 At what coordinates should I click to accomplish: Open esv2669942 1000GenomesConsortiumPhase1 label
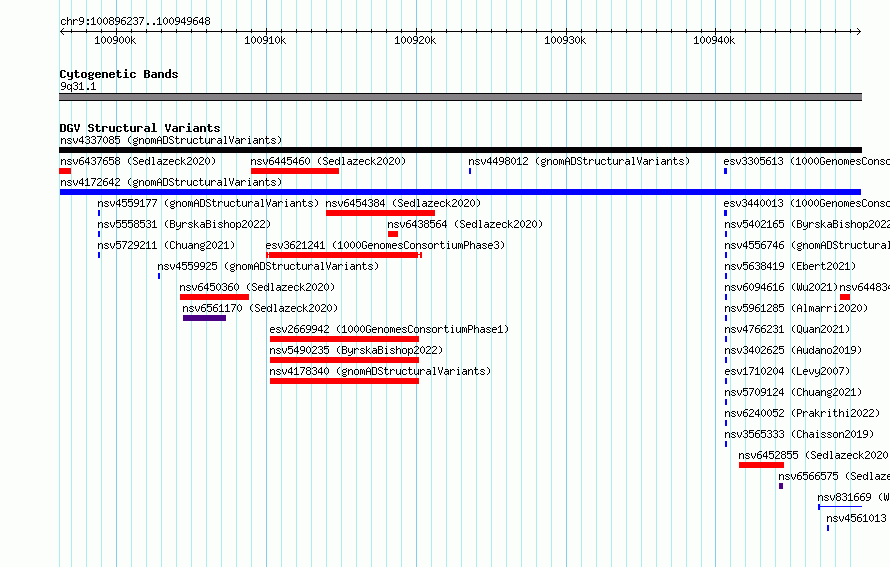point(389,329)
